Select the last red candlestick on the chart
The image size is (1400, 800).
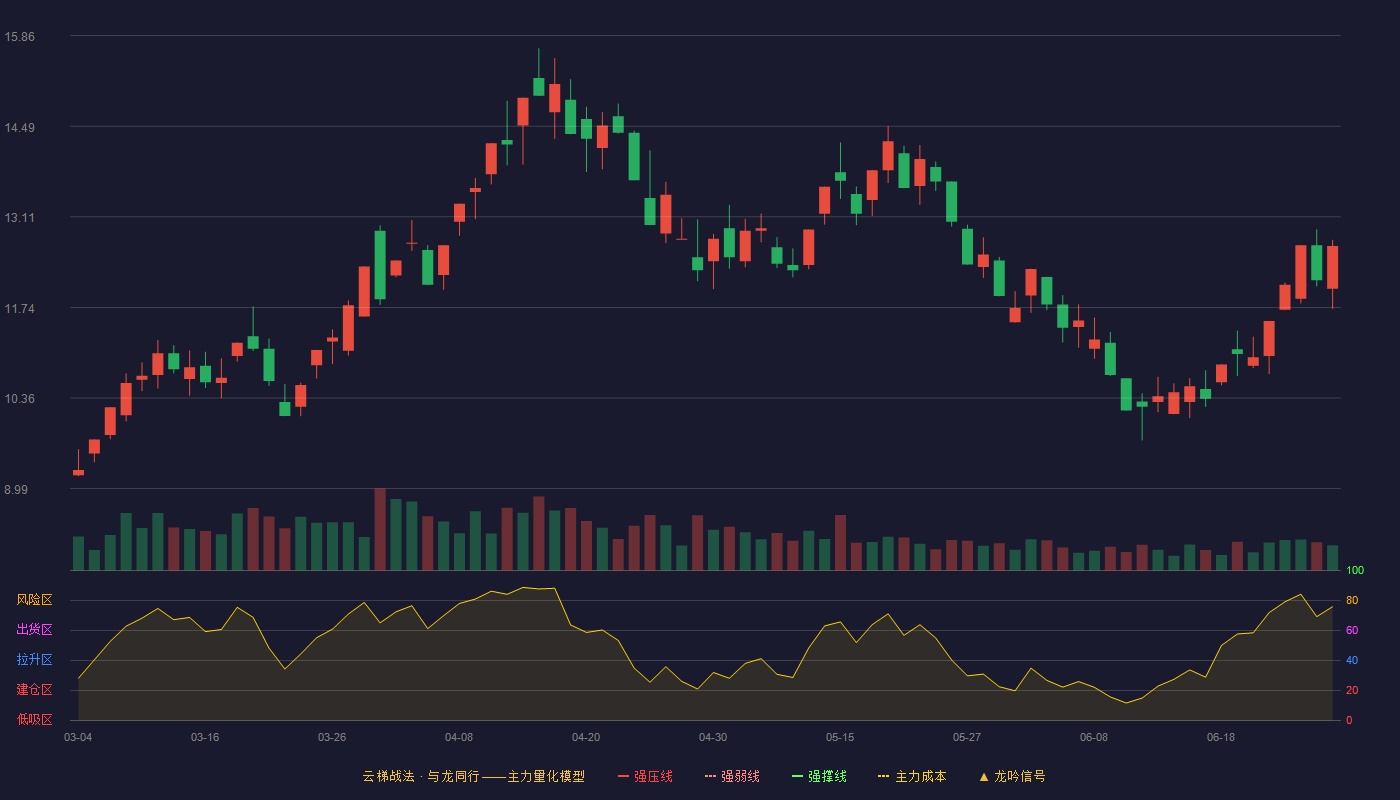(x=1332, y=267)
